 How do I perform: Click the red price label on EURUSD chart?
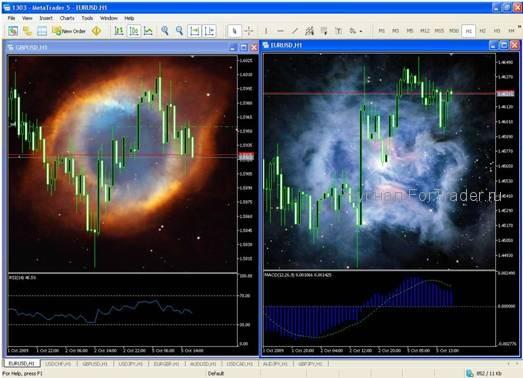tap(506, 94)
